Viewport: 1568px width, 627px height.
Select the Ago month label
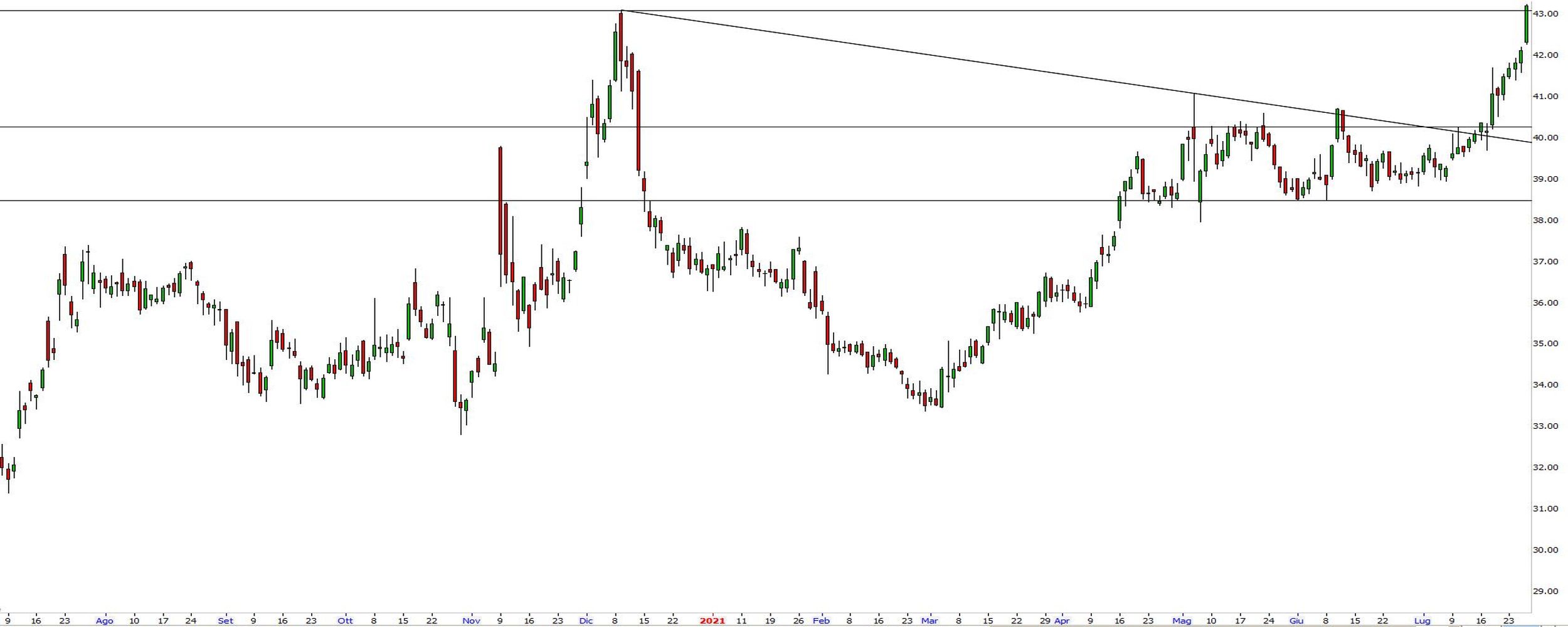pyautogui.click(x=104, y=621)
